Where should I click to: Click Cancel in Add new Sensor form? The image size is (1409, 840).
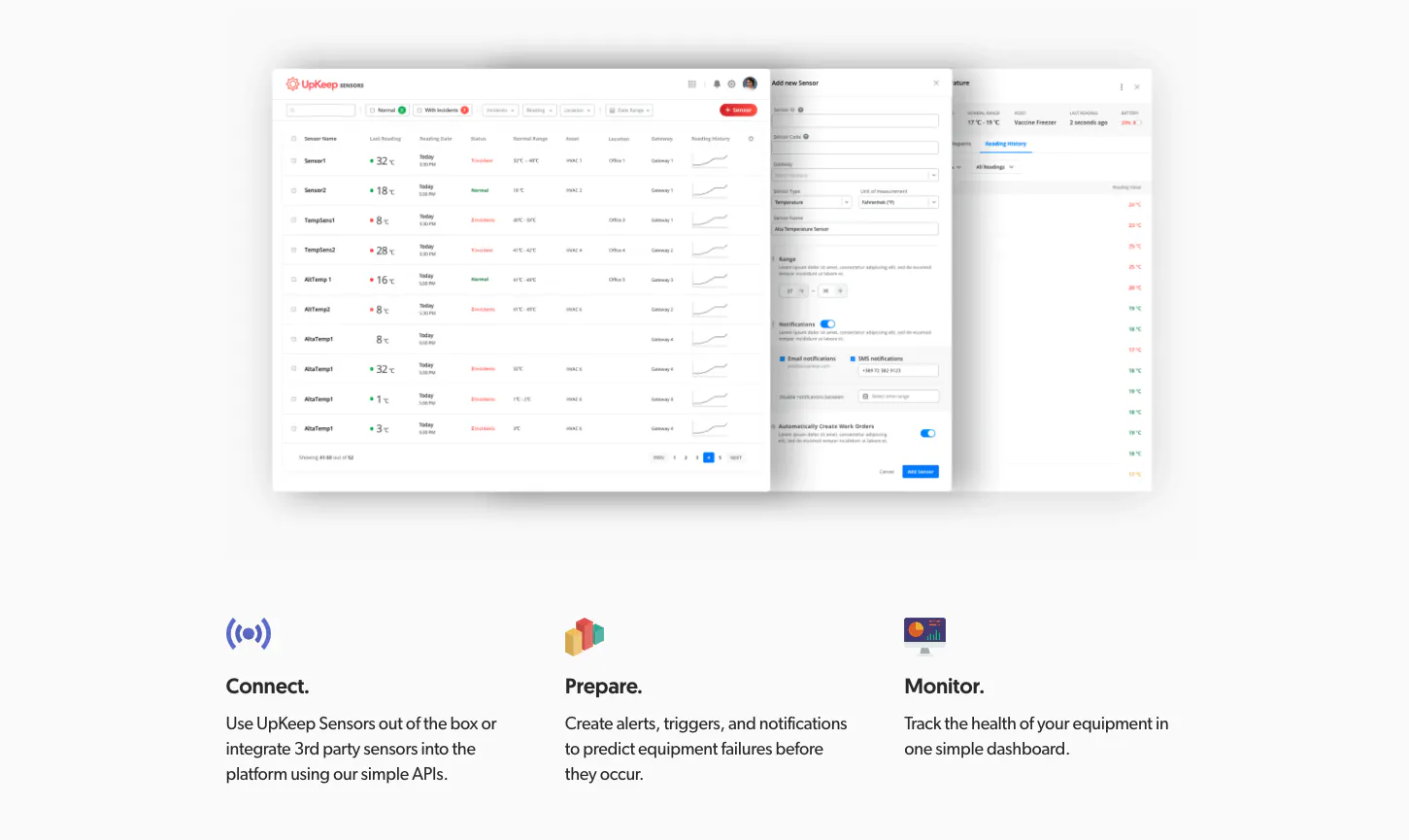887,472
